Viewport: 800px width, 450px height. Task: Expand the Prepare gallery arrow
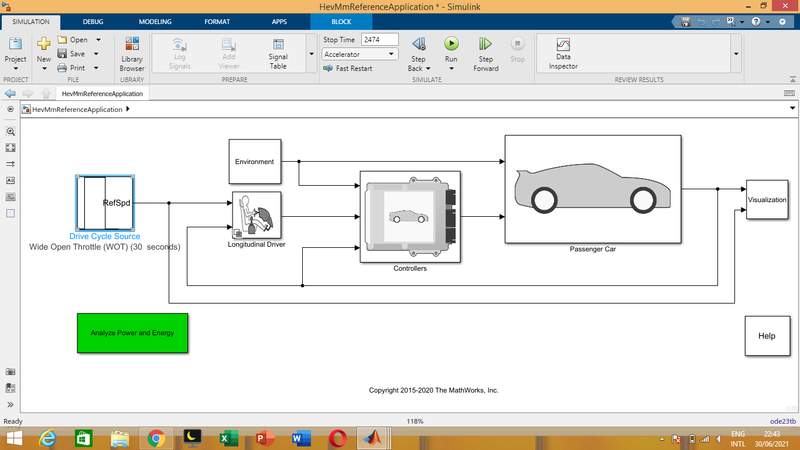tap(310, 54)
